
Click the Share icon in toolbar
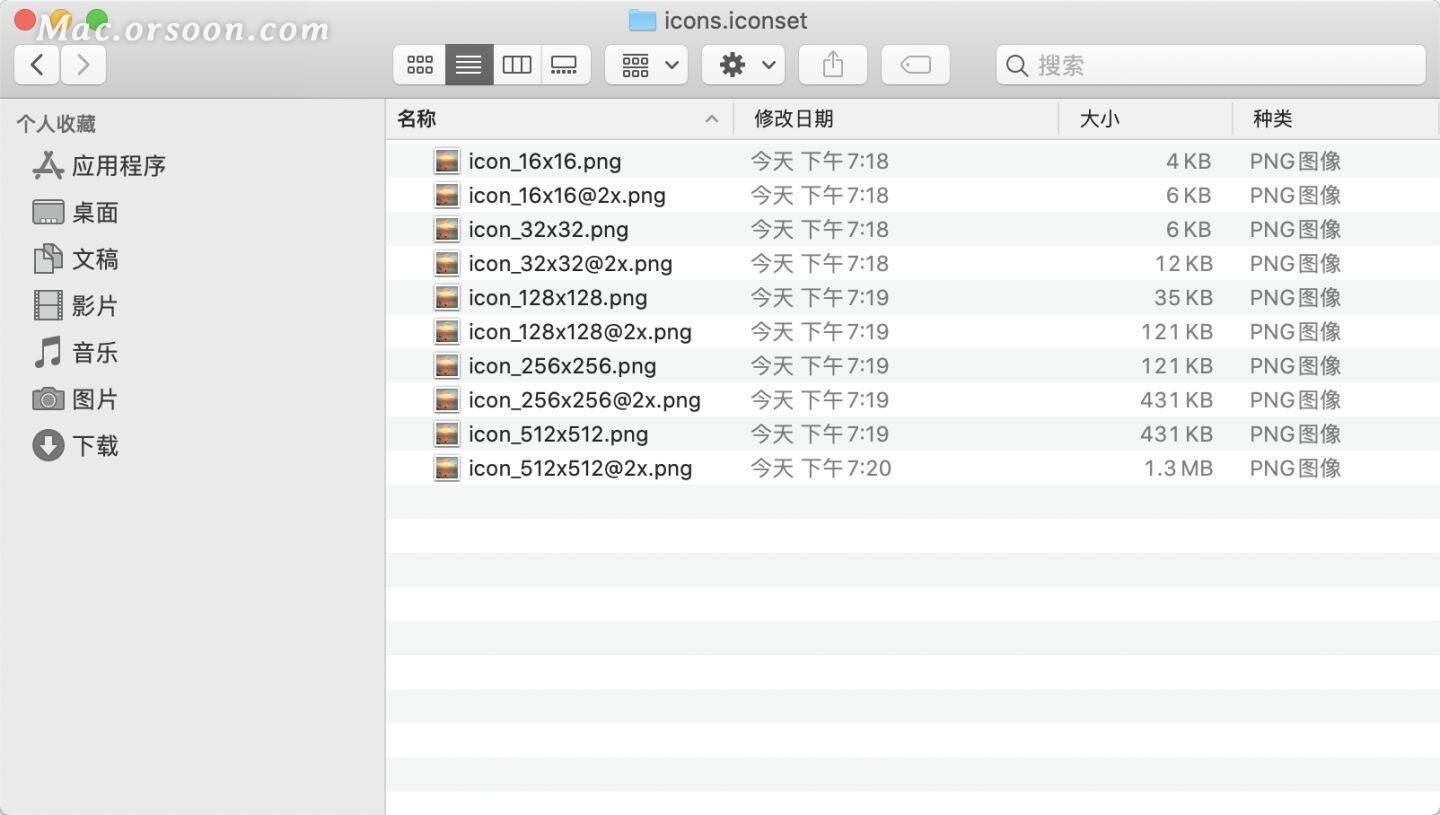tap(832, 64)
